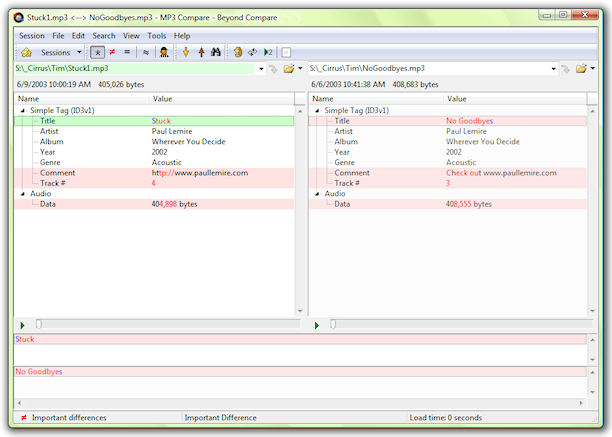This screenshot has height=437, width=612.
Task: Select left Track # row with value 4
Action: [154, 183]
